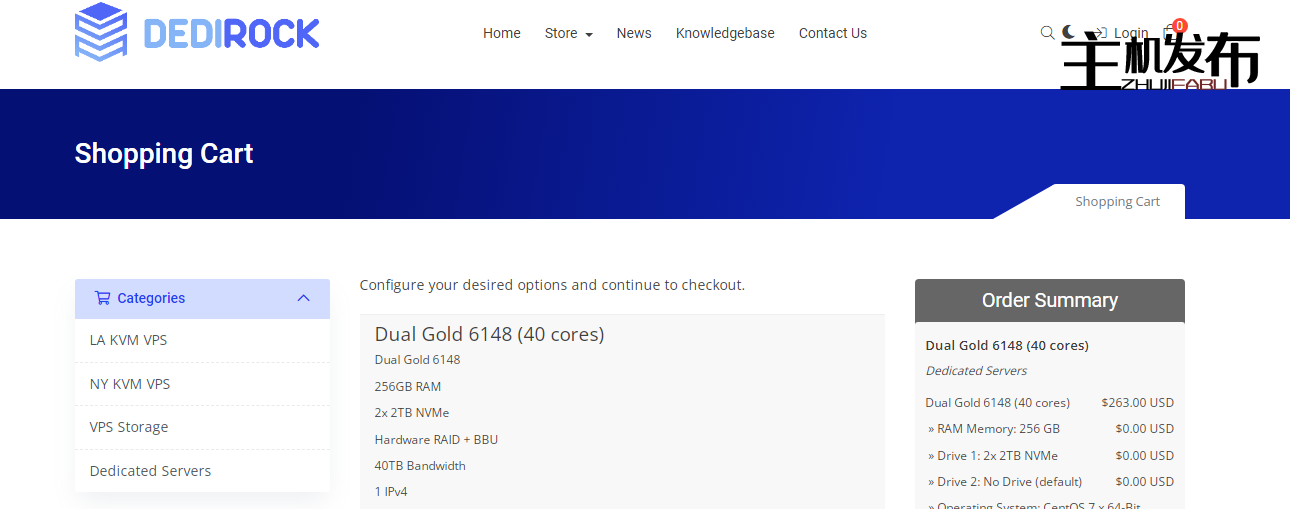Click the Login arrow icon

[1100, 33]
